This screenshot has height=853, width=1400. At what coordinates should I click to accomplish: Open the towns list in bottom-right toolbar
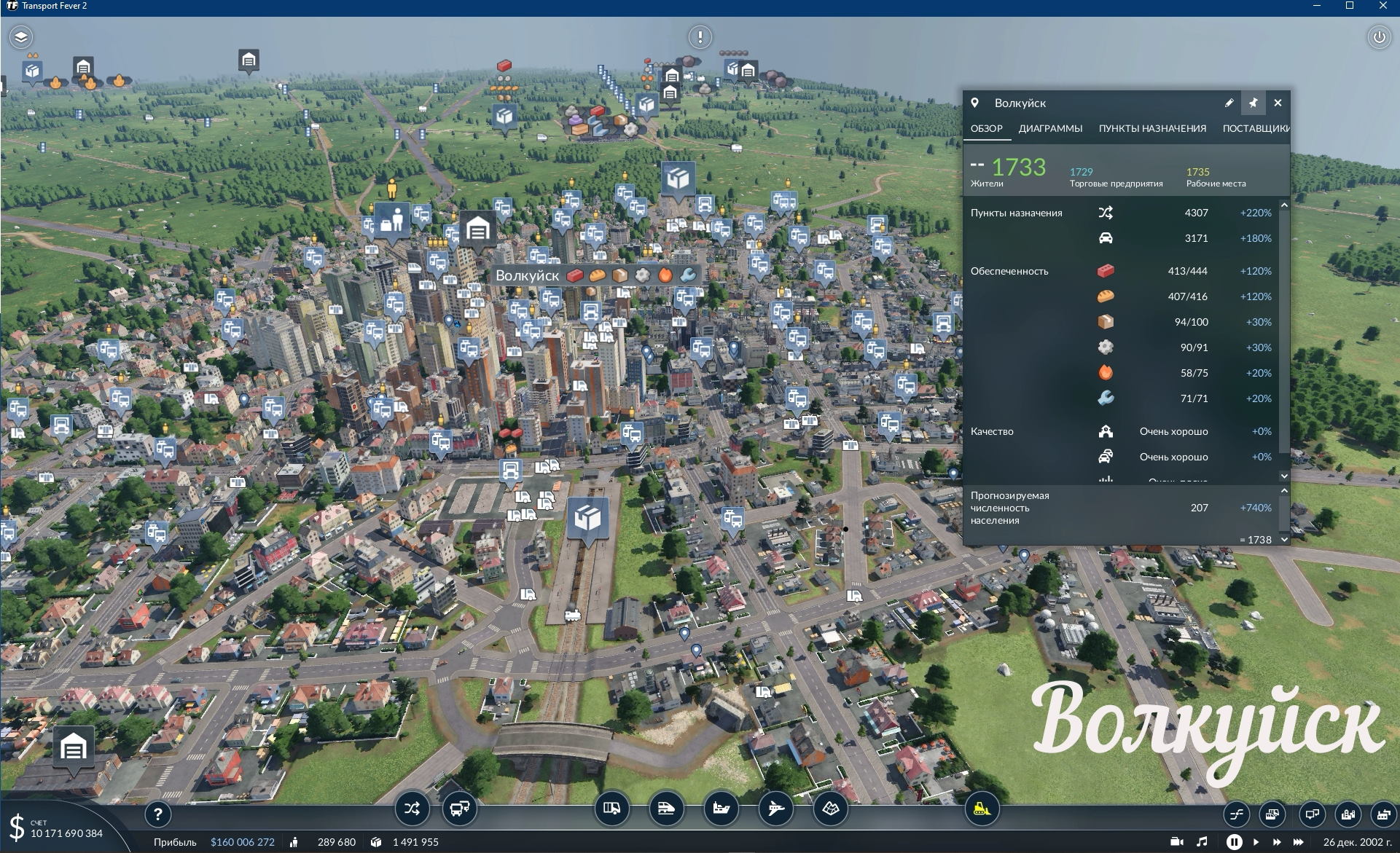tap(1348, 814)
